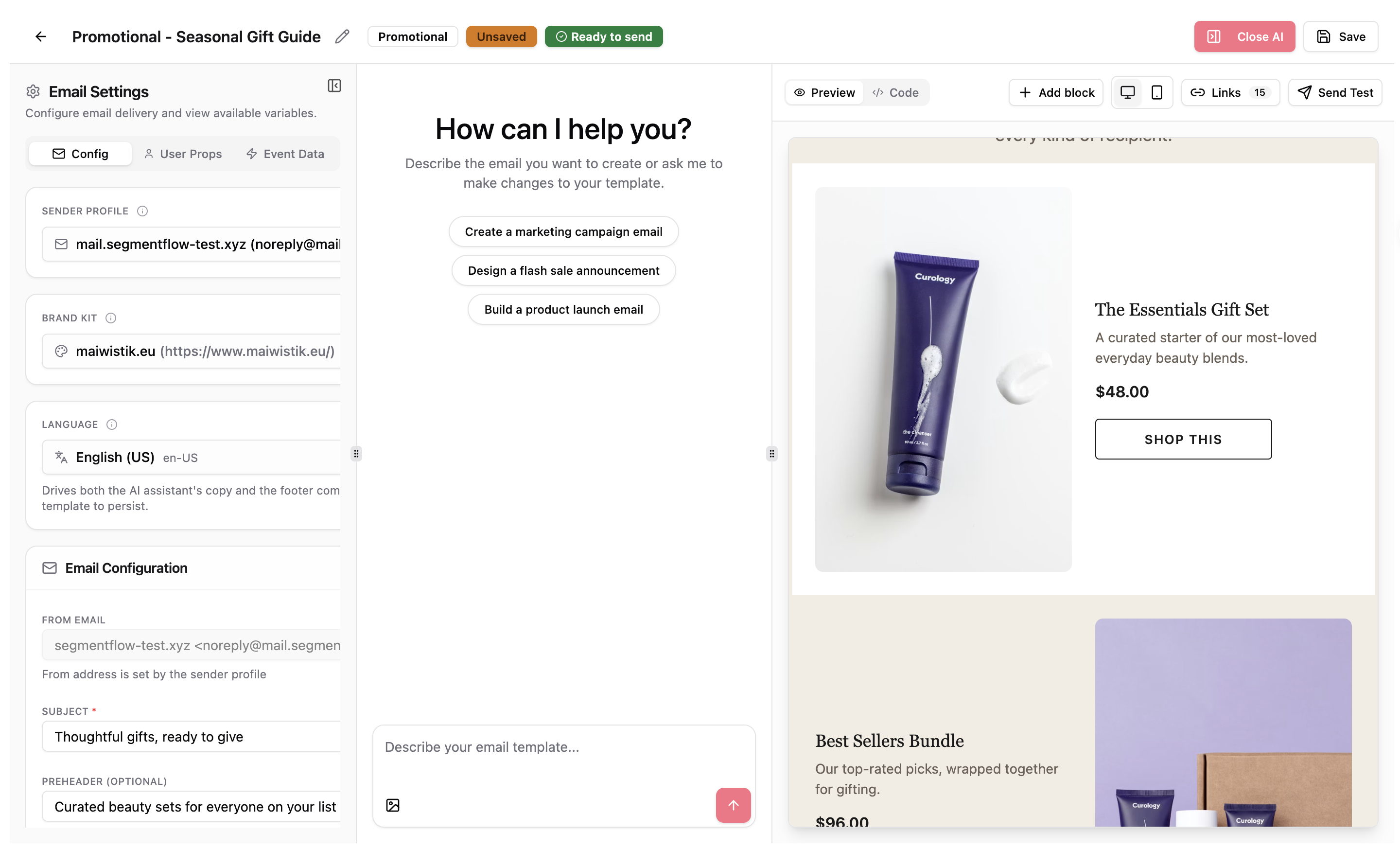This screenshot has width=1400, height=850.
Task: Focus the Subject input field
Action: 192,737
